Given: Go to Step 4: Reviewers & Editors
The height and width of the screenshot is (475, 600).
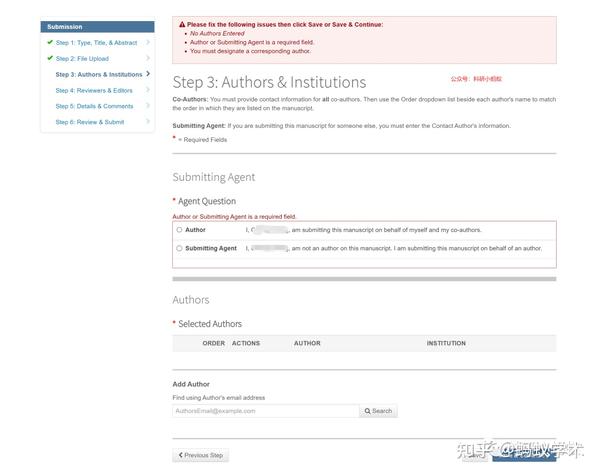Looking at the screenshot, I should [94, 90].
